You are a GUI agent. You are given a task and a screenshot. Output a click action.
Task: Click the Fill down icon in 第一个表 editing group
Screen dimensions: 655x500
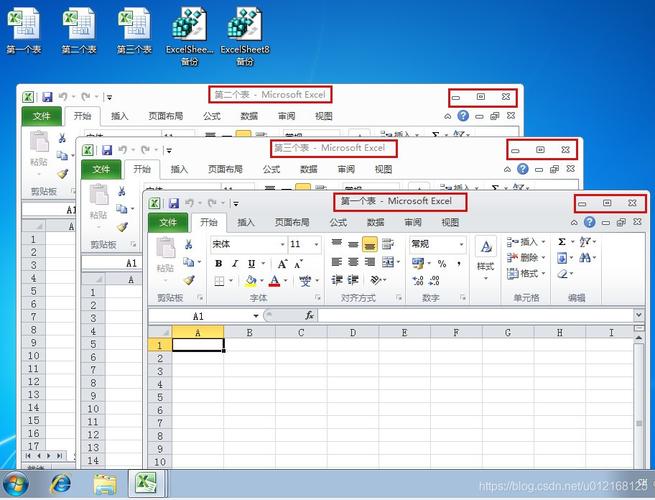tap(562, 258)
